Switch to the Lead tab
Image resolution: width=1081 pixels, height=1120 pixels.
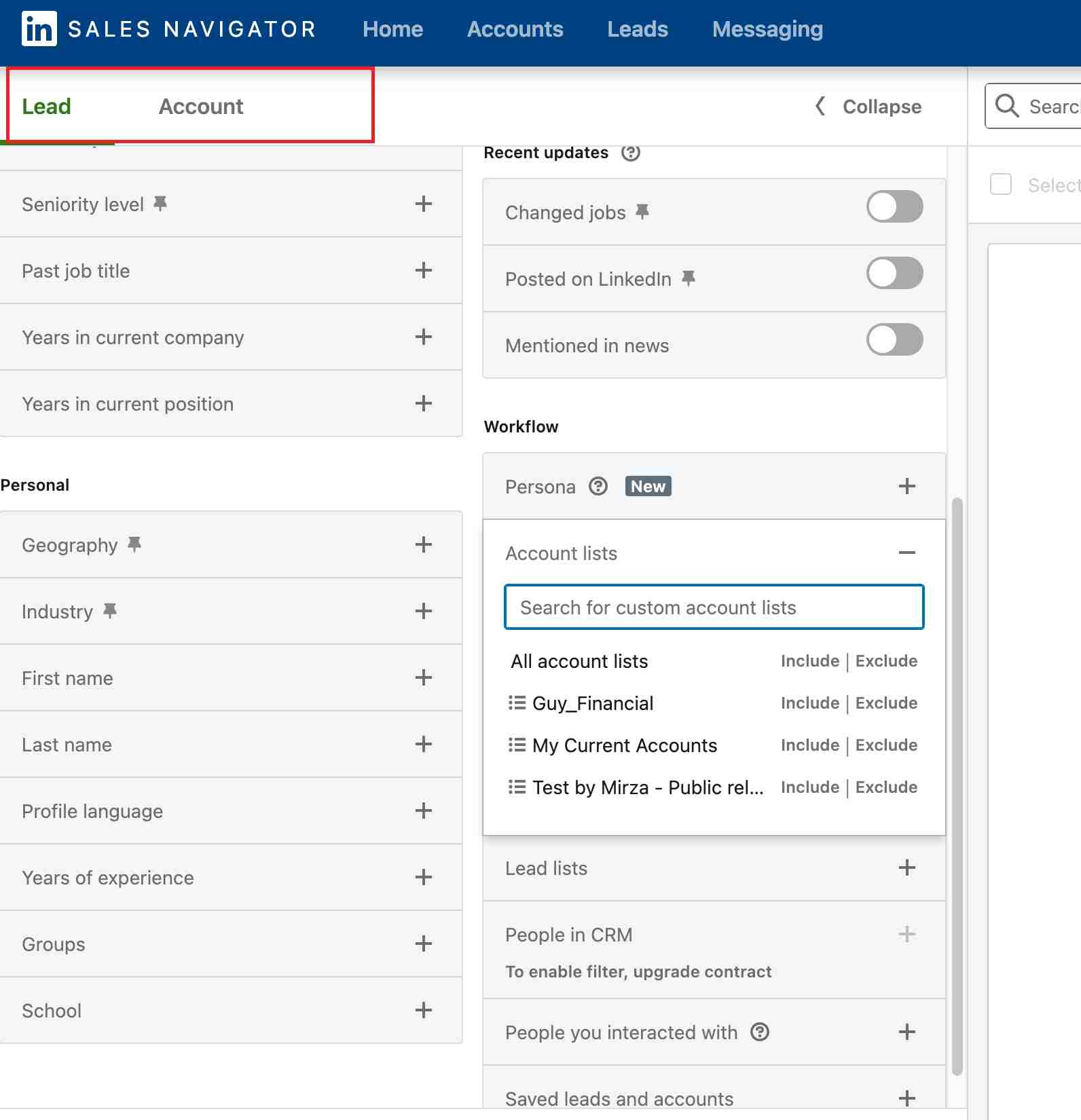(x=46, y=107)
